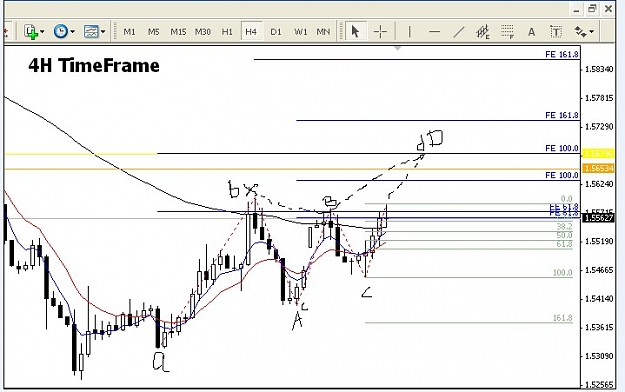Viewport: 625px width, 392px height.
Task: Choose the Horizontal Line drawing tool
Action: pyautogui.click(x=434, y=32)
